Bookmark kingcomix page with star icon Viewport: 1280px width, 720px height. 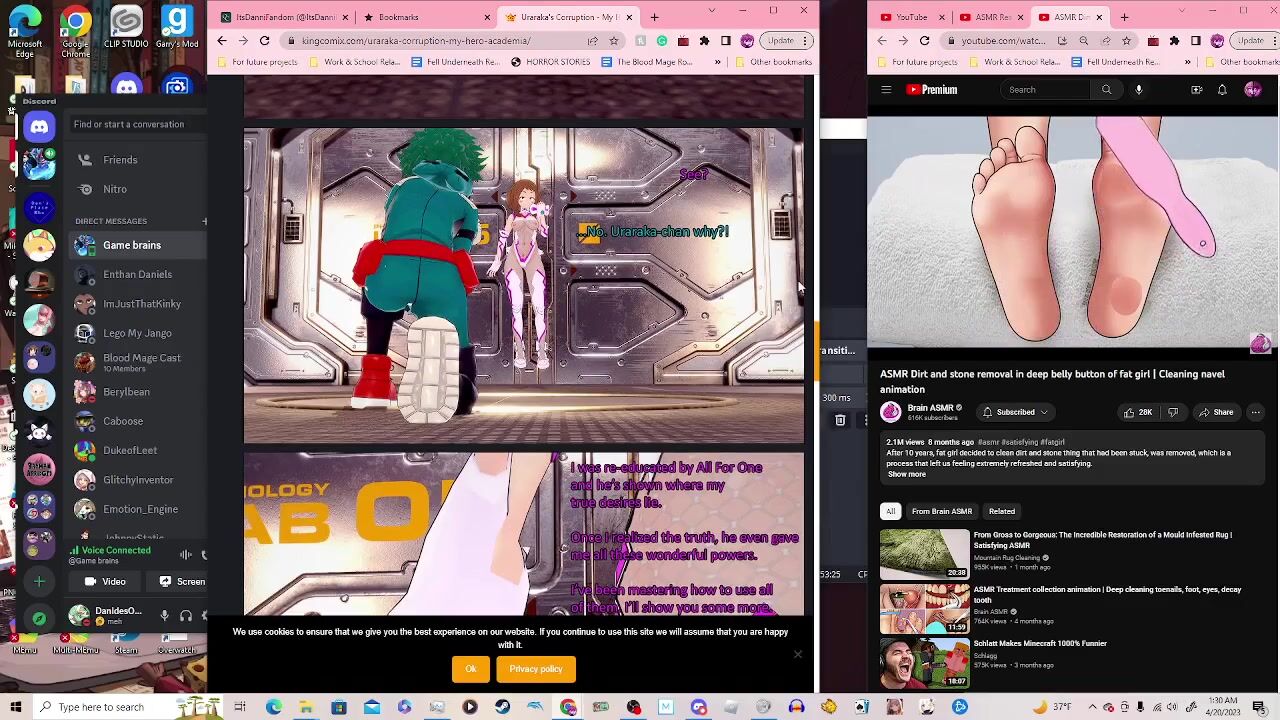[613, 41]
